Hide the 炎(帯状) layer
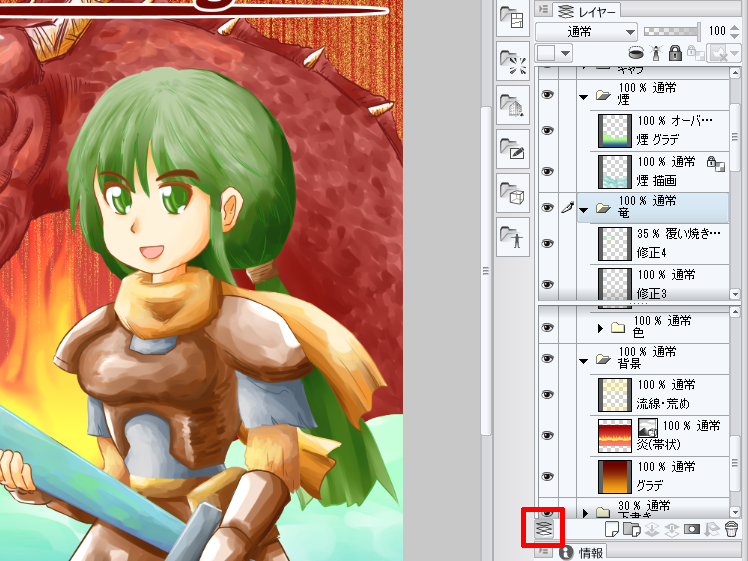The image size is (748, 561). click(548, 435)
